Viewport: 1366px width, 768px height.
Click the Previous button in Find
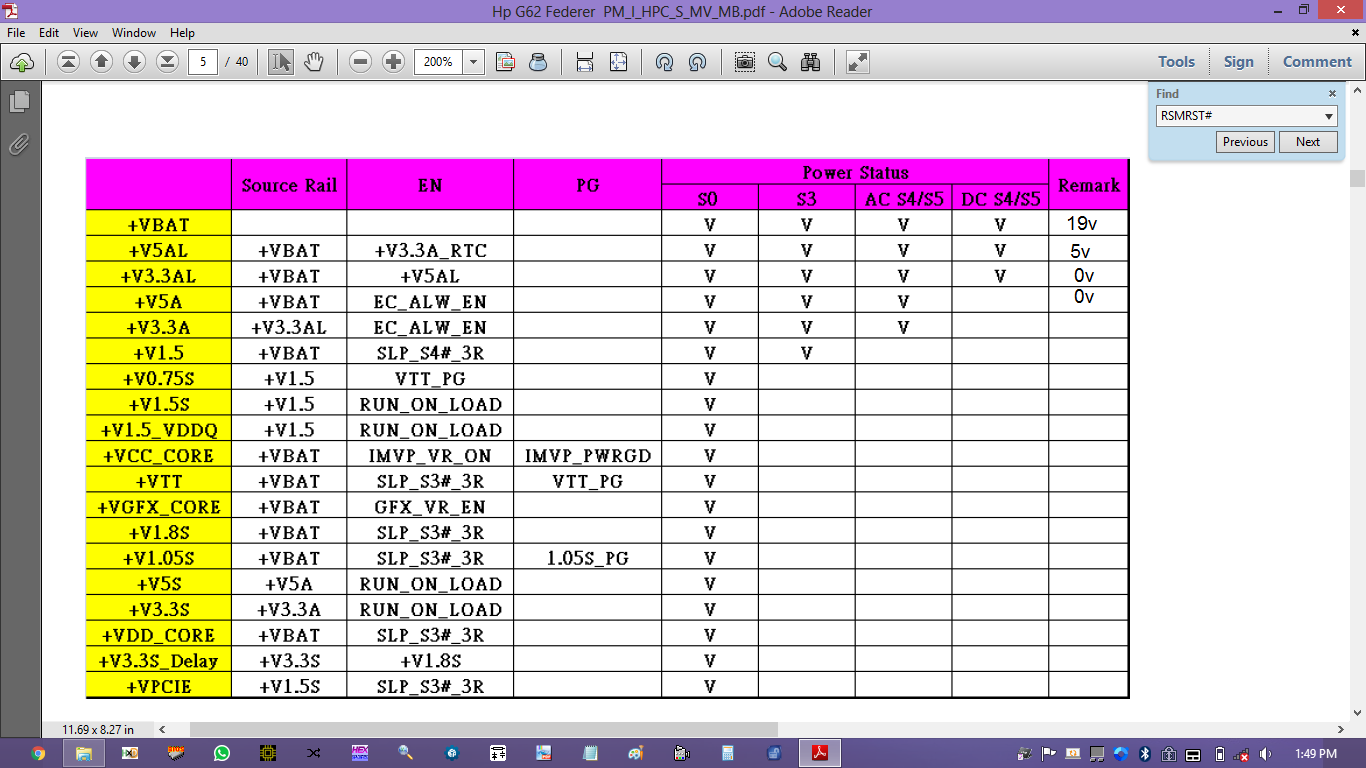click(1245, 142)
